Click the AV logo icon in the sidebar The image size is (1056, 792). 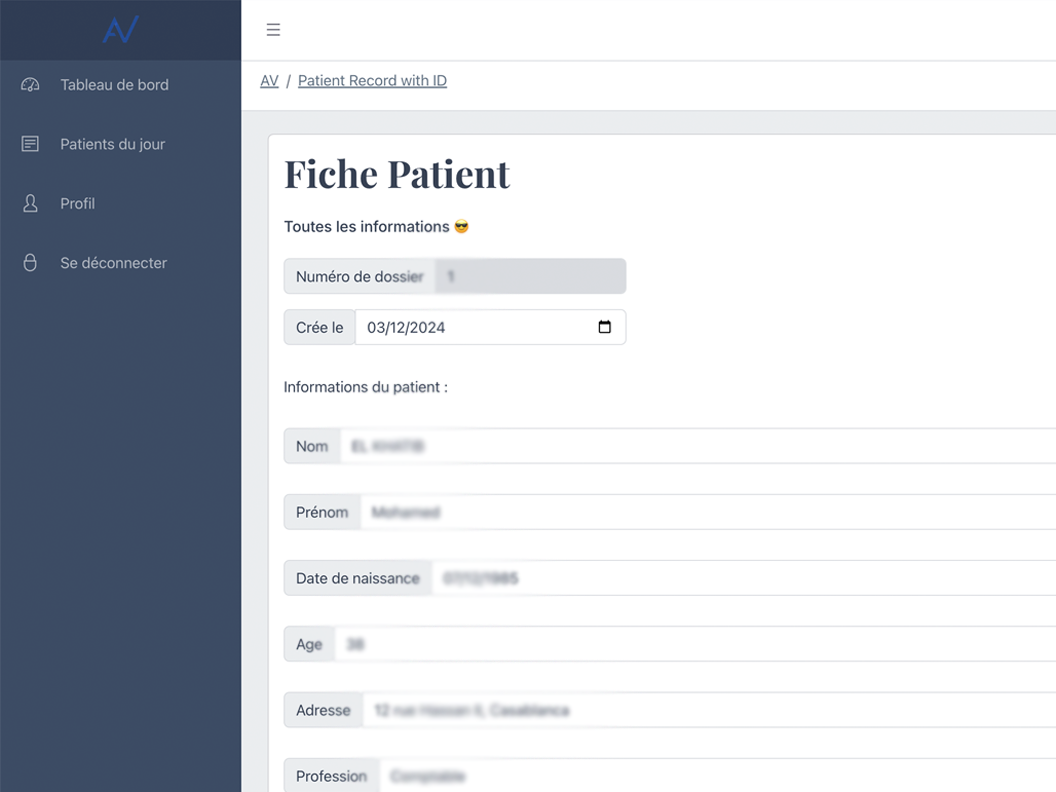coord(120,29)
